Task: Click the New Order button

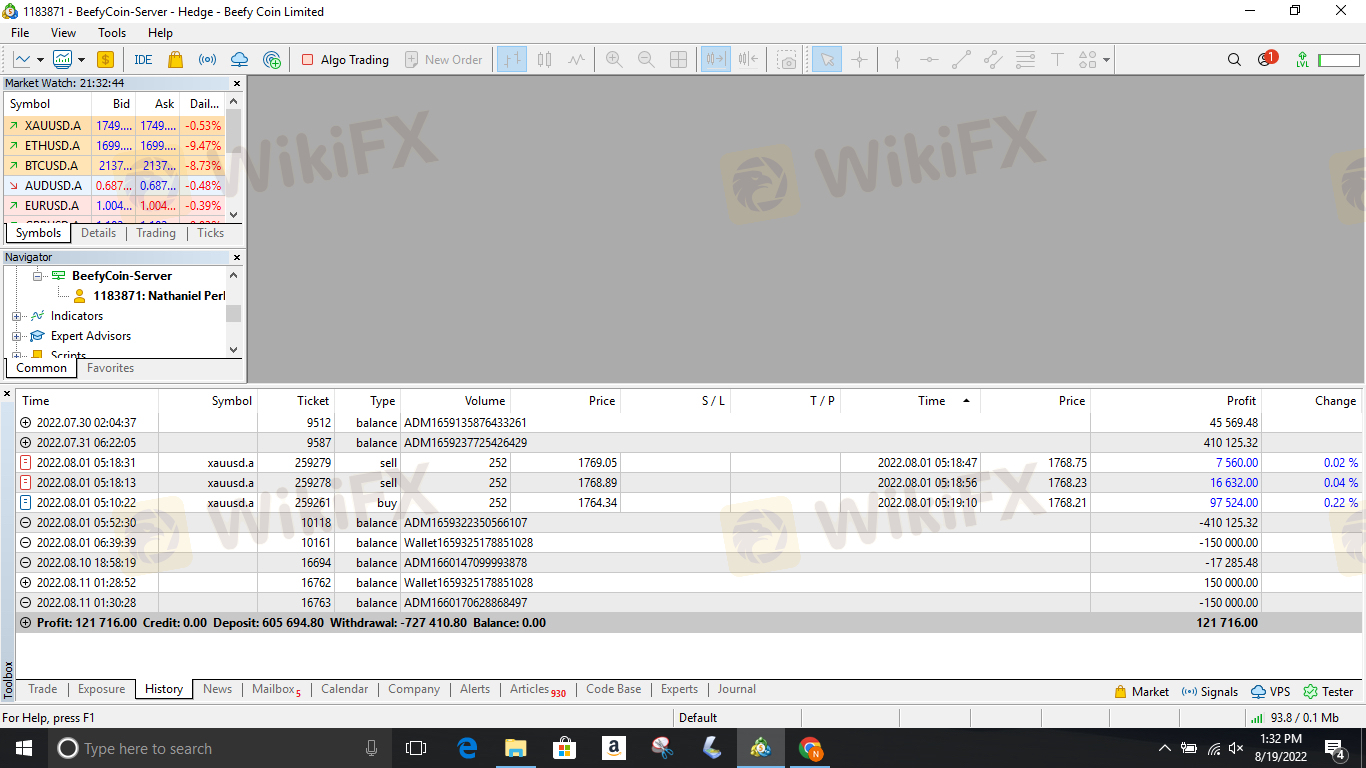Action: tap(444, 60)
